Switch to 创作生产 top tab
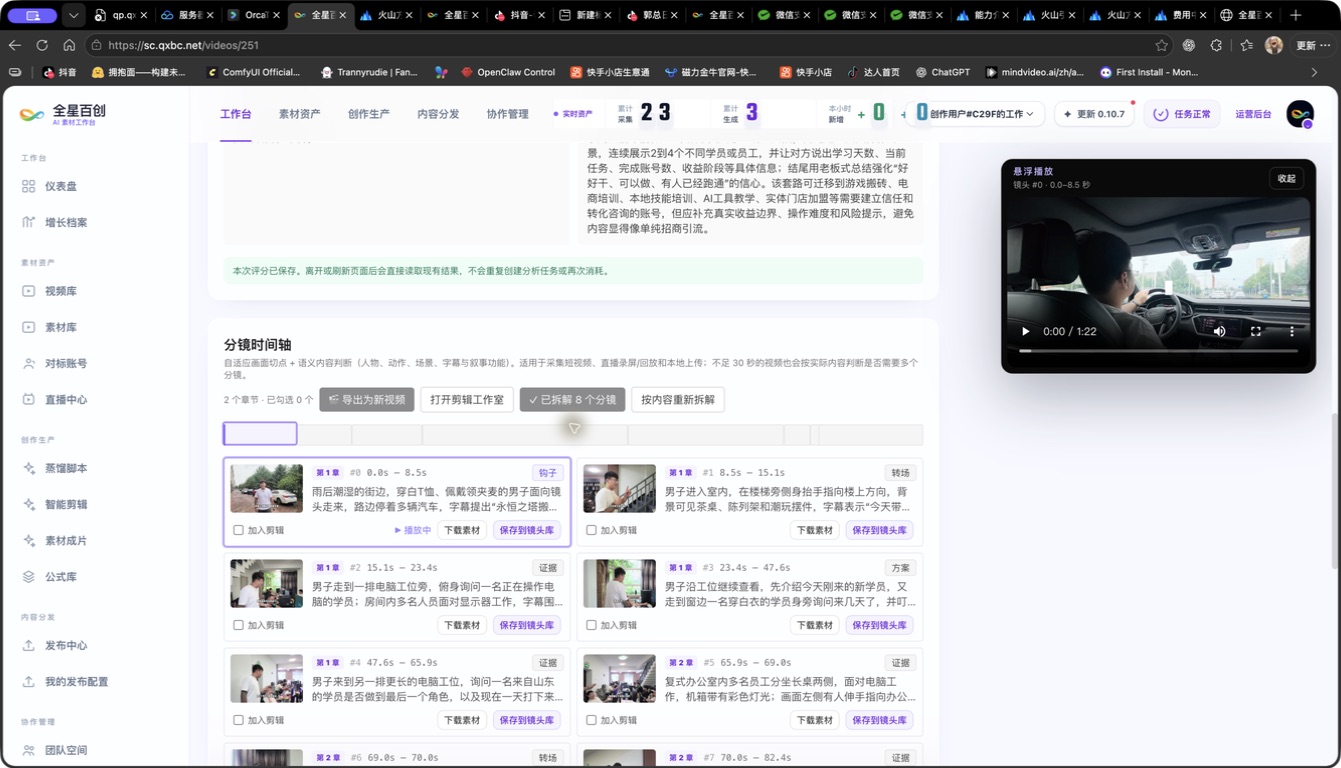This screenshot has height=768, width=1341. click(x=368, y=114)
